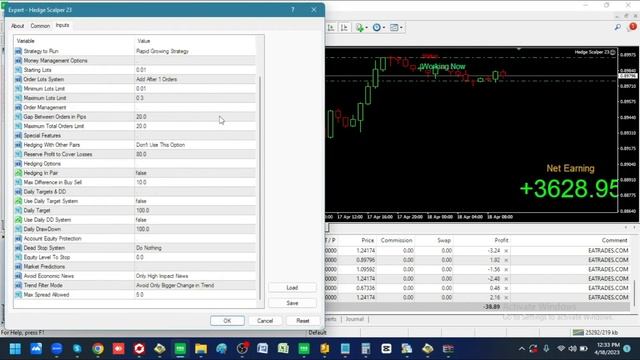This screenshot has height=360, width=640.
Task: Click the help question mark in dialog title
Action: click(293, 10)
